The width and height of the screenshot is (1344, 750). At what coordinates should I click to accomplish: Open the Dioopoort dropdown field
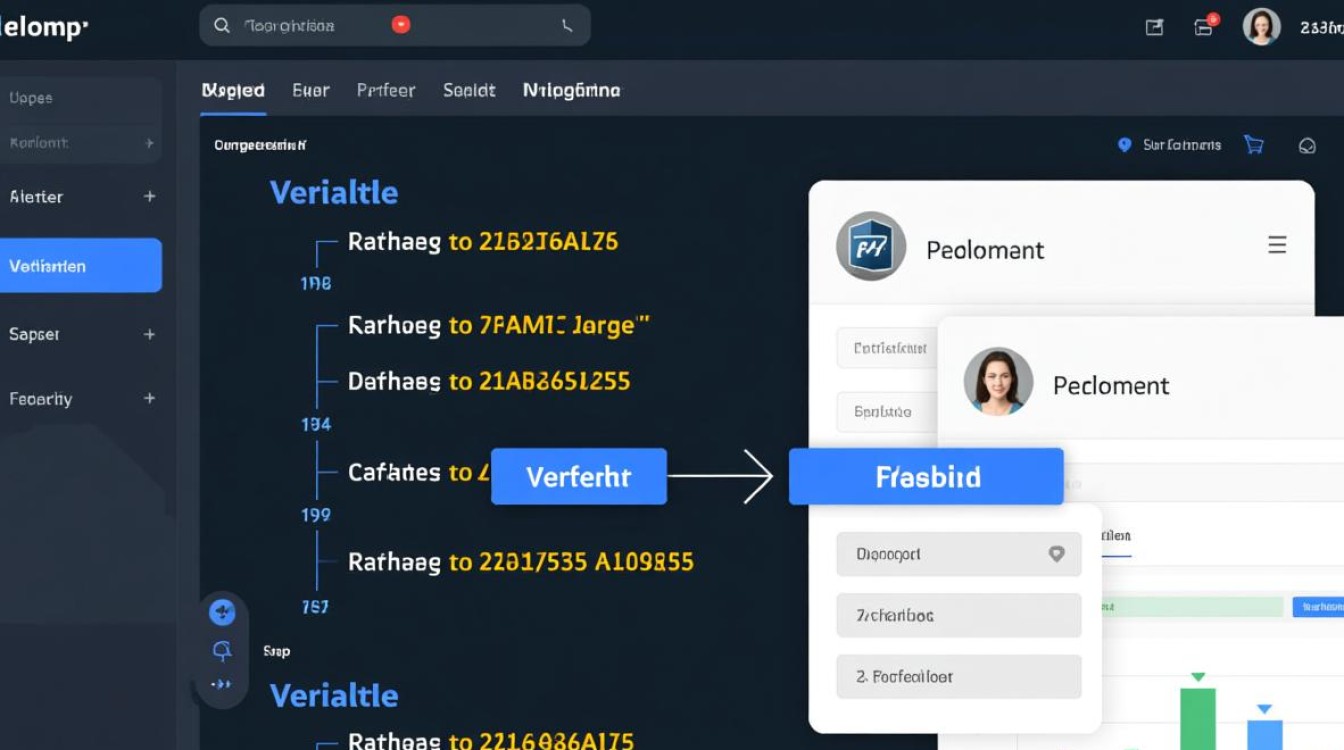[x=958, y=554]
